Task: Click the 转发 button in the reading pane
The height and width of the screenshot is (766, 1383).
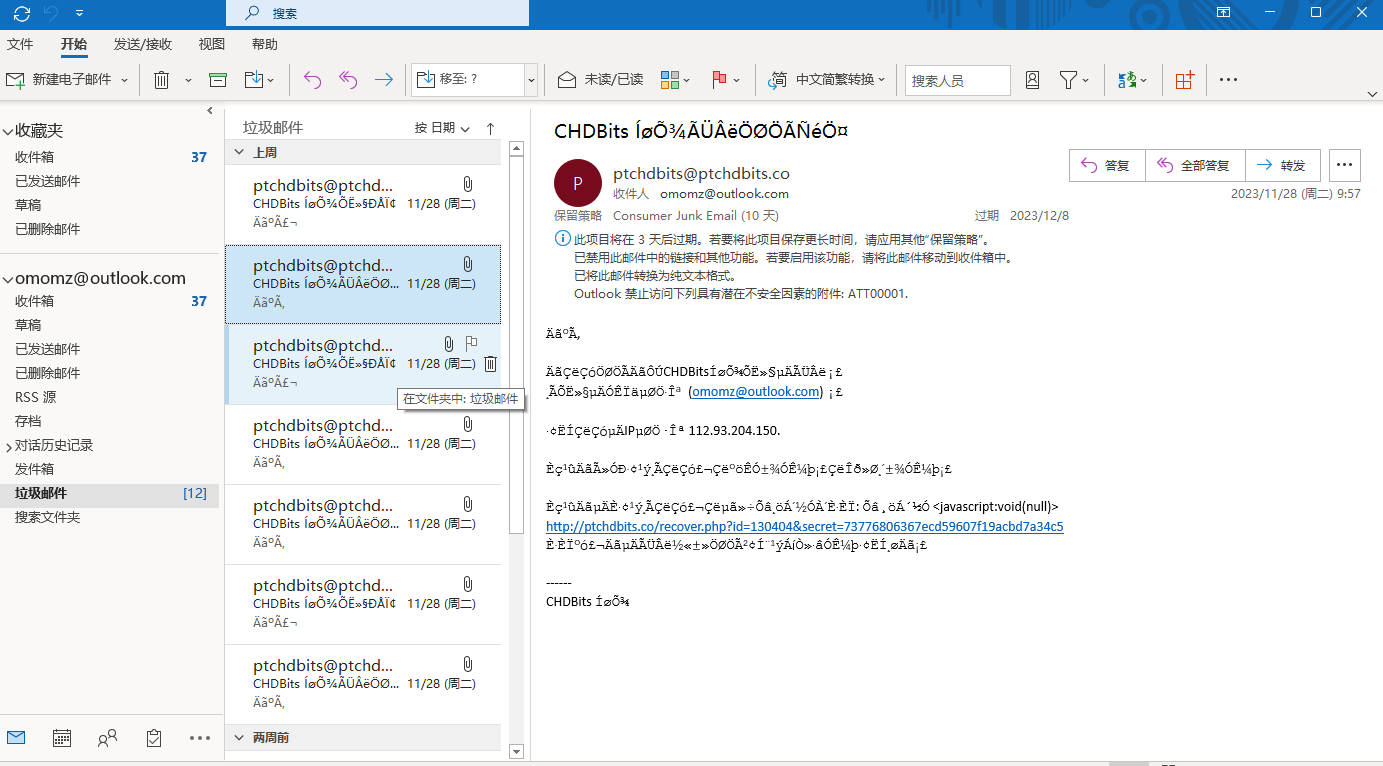Action: click(x=1283, y=166)
